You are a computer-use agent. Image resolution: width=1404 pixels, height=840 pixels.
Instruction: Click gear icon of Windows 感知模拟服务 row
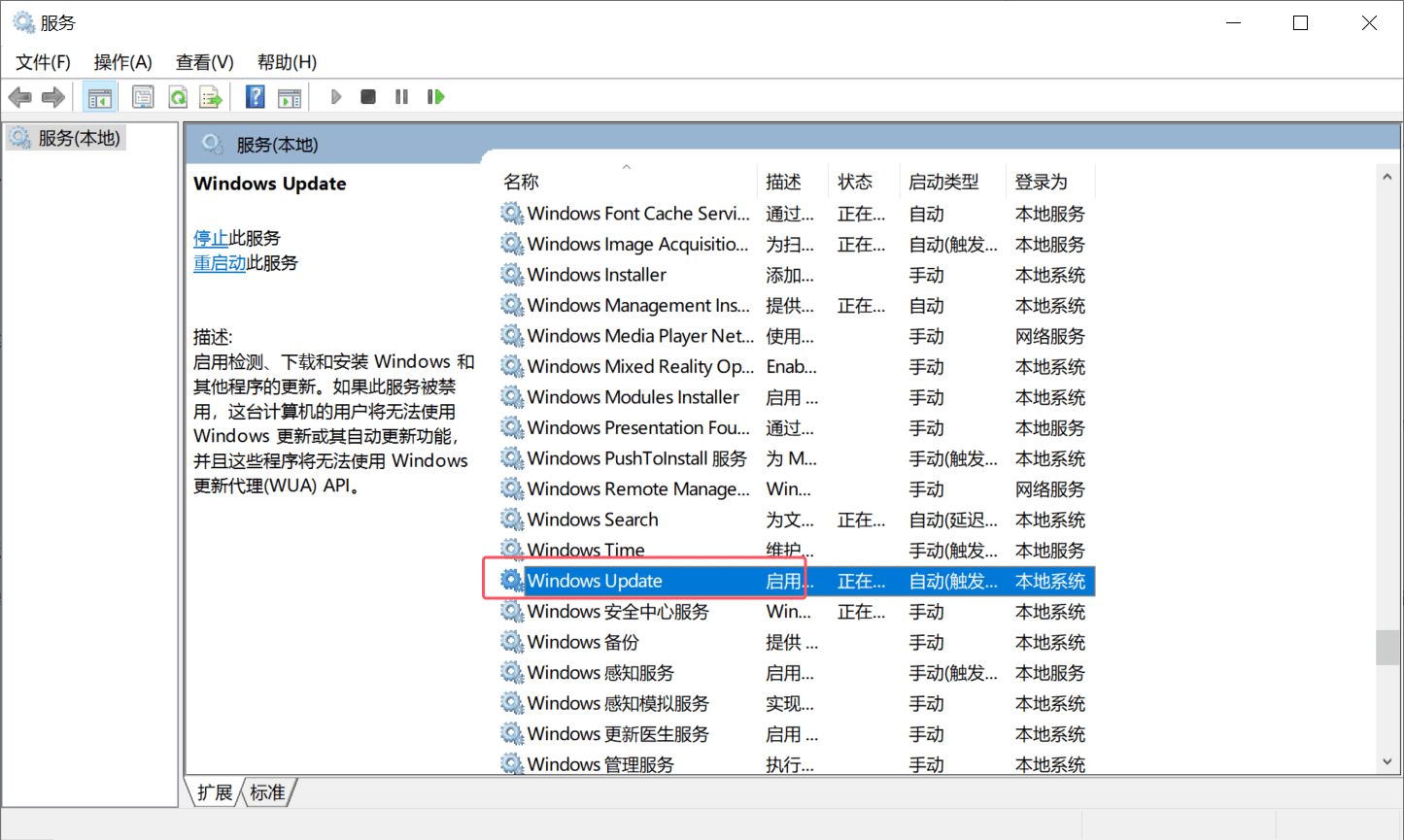512,703
